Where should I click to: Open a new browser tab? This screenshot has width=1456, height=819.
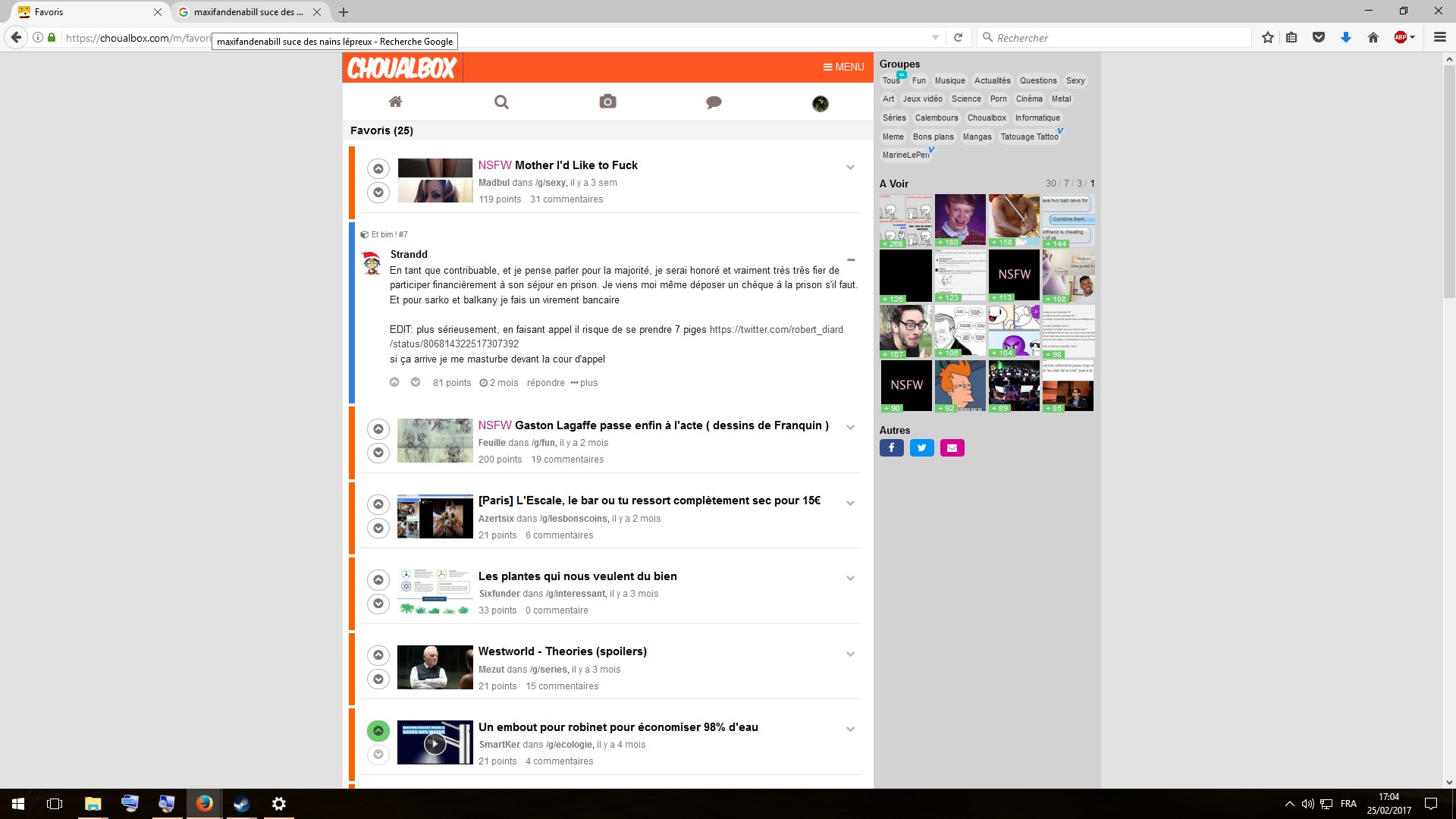coord(344,12)
